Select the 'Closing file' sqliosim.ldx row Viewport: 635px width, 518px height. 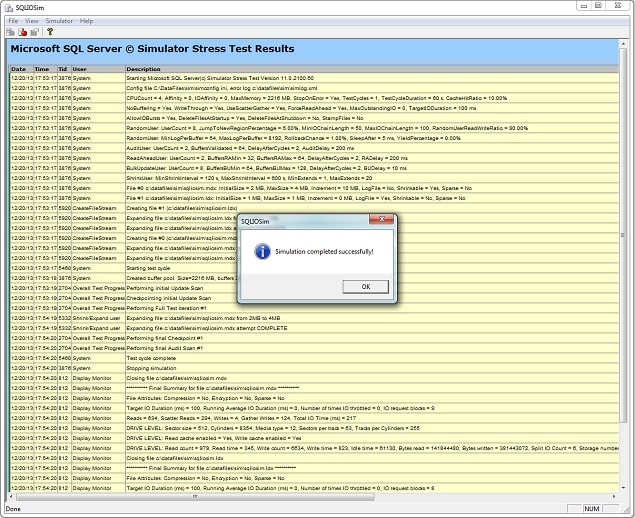click(314, 458)
